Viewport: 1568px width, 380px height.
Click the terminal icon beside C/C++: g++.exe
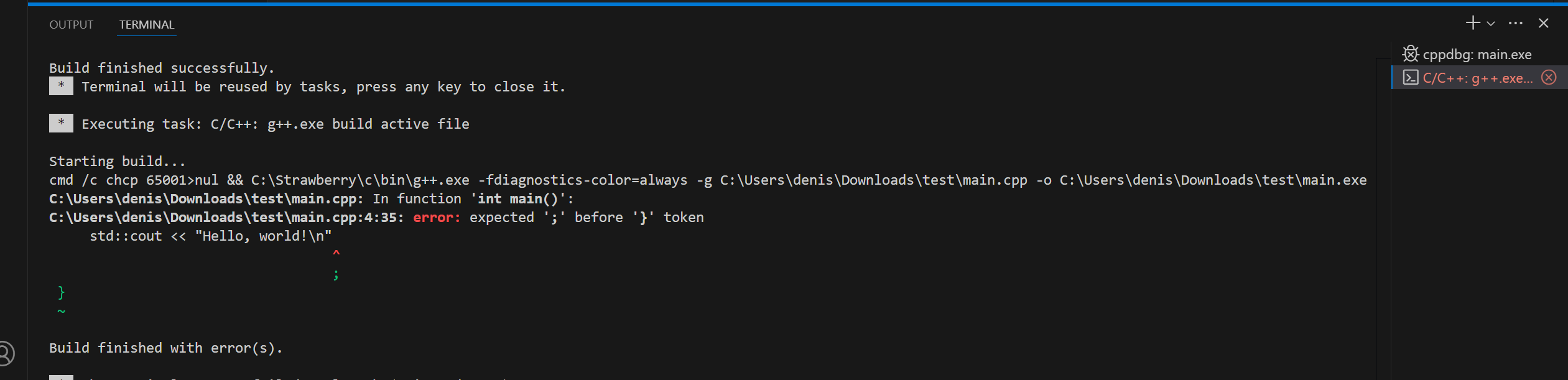click(1411, 78)
